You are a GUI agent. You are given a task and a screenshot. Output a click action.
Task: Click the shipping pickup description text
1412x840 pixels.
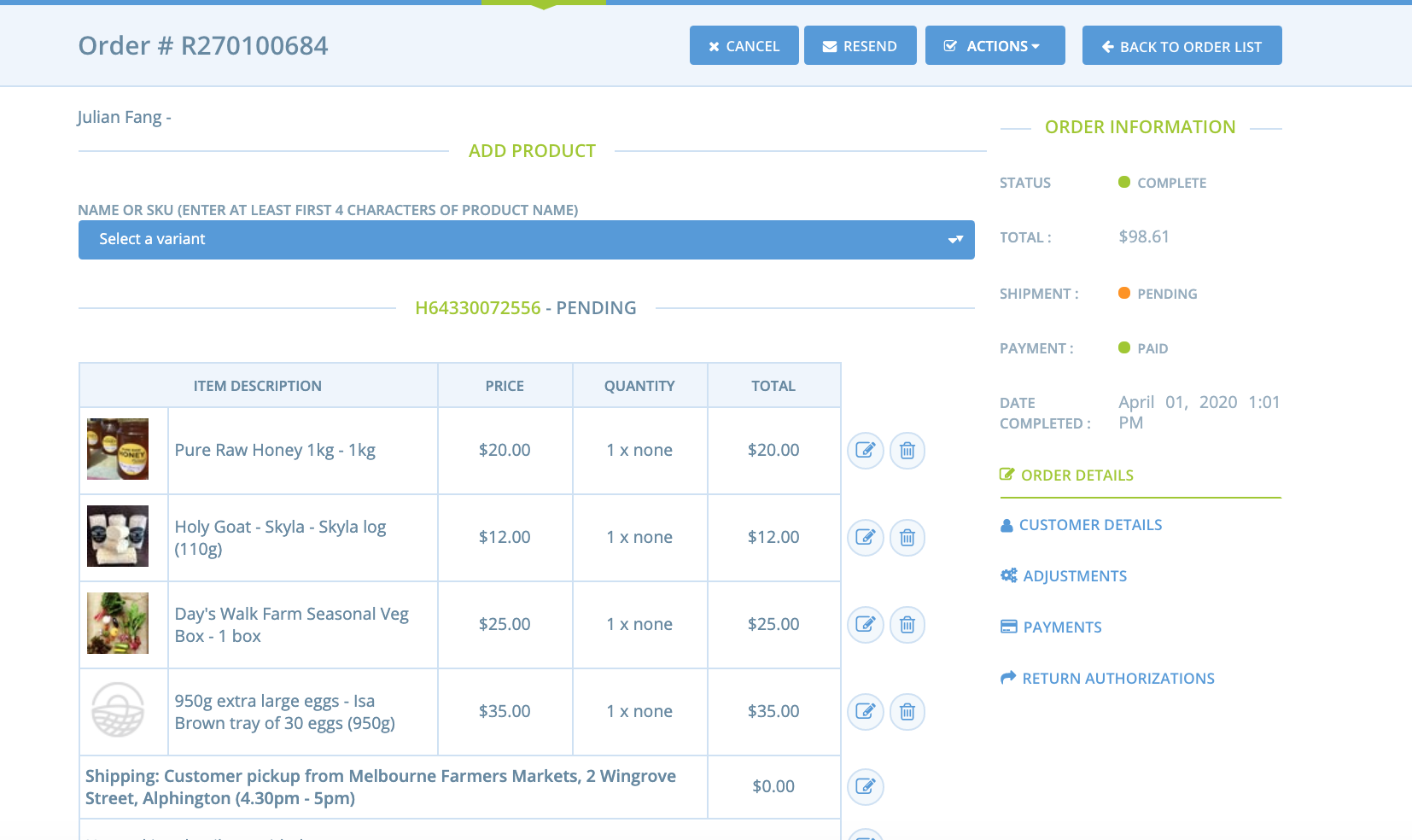381,787
